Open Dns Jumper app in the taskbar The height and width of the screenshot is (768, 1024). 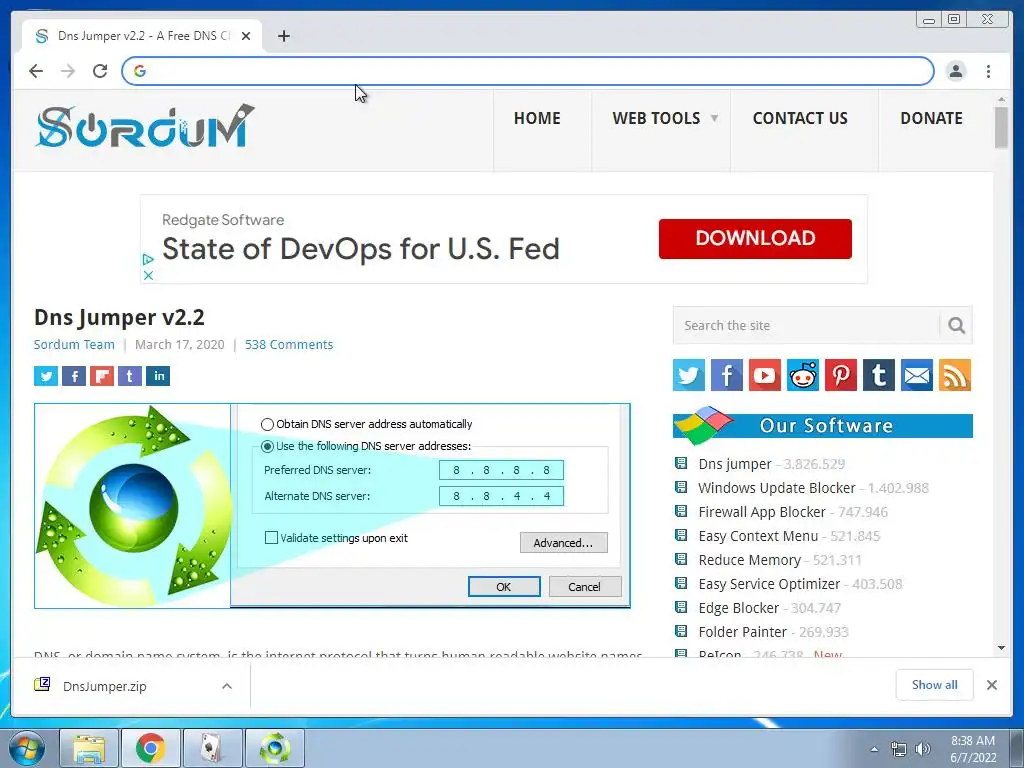pyautogui.click(x=274, y=748)
